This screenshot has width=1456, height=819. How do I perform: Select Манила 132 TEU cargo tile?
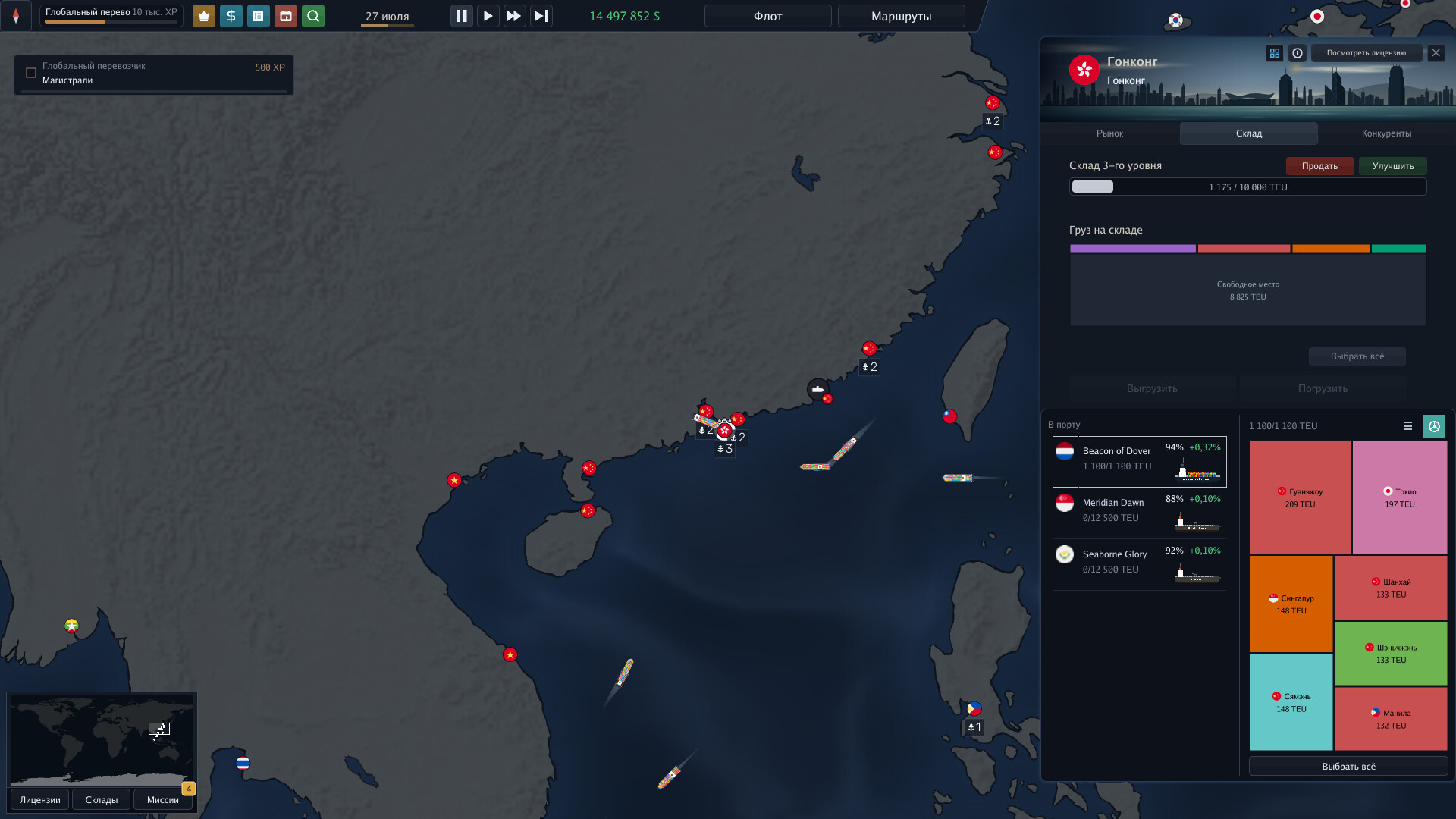pos(1391,719)
